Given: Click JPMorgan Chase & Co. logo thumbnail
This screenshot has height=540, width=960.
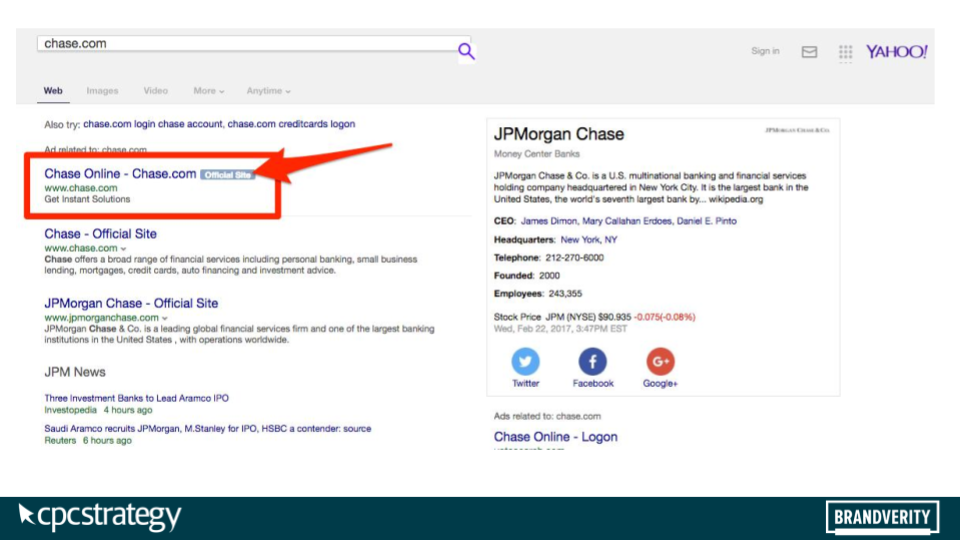Looking at the screenshot, I should pyautogui.click(x=797, y=130).
